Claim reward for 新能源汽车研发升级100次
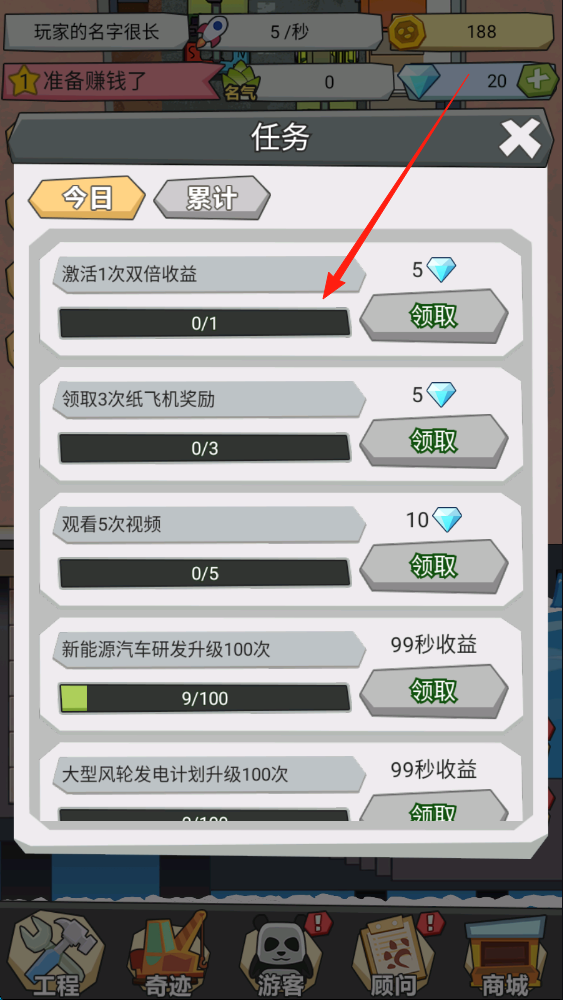 click(434, 691)
